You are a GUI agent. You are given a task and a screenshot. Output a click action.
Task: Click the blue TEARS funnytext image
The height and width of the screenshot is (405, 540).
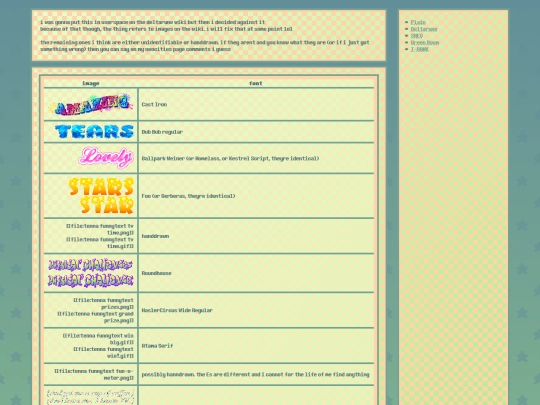click(x=94, y=132)
